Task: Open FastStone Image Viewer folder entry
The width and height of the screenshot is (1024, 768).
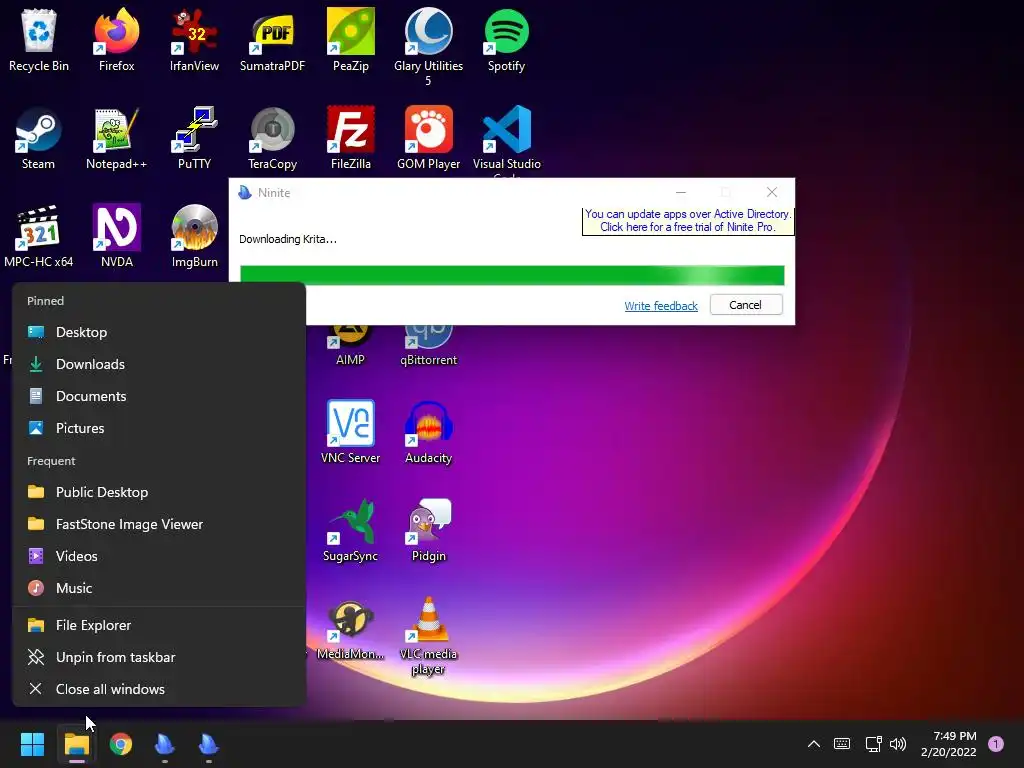Action: [159, 524]
